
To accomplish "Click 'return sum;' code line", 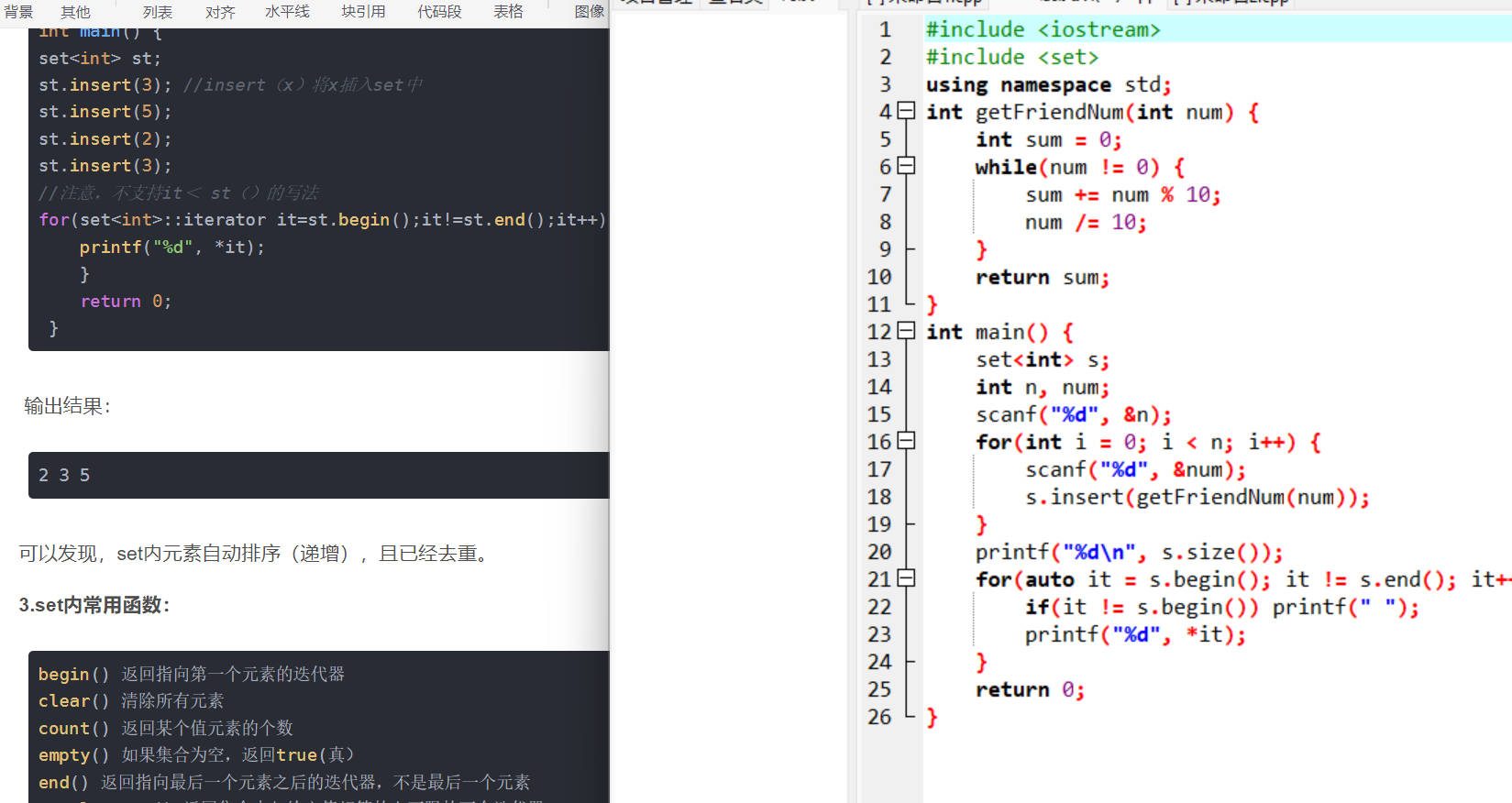I will click(1042, 277).
